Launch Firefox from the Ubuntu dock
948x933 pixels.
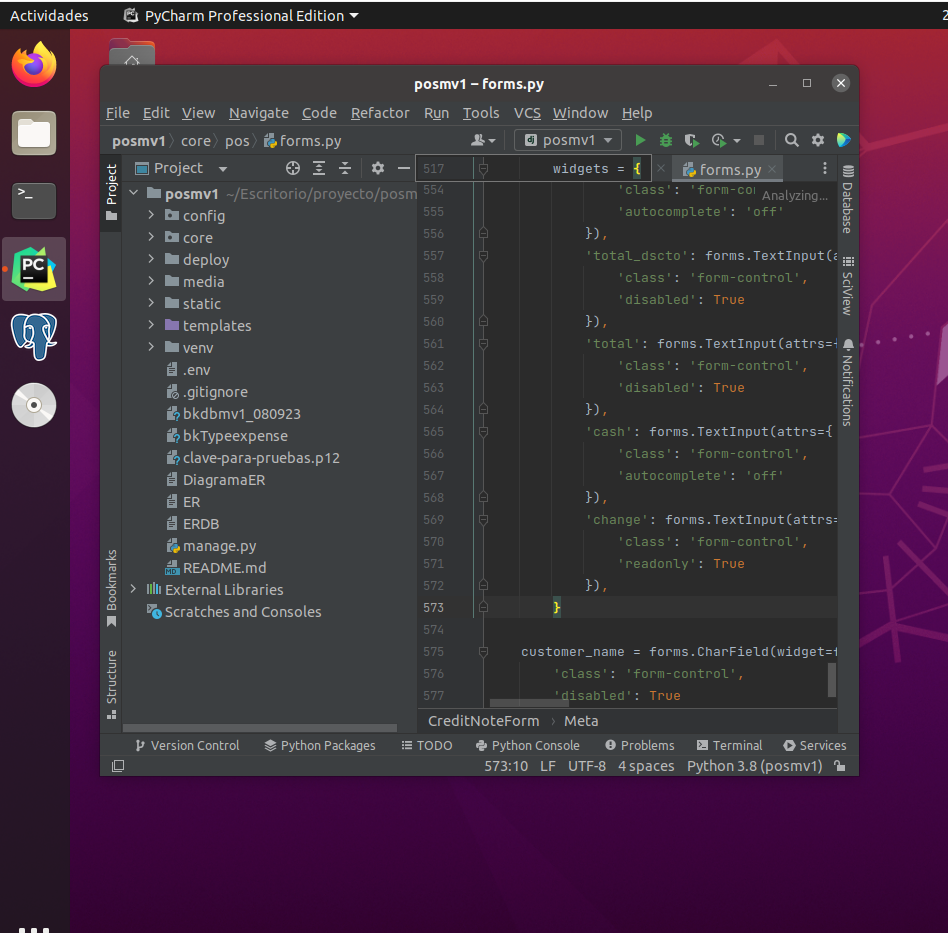point(34,65)
